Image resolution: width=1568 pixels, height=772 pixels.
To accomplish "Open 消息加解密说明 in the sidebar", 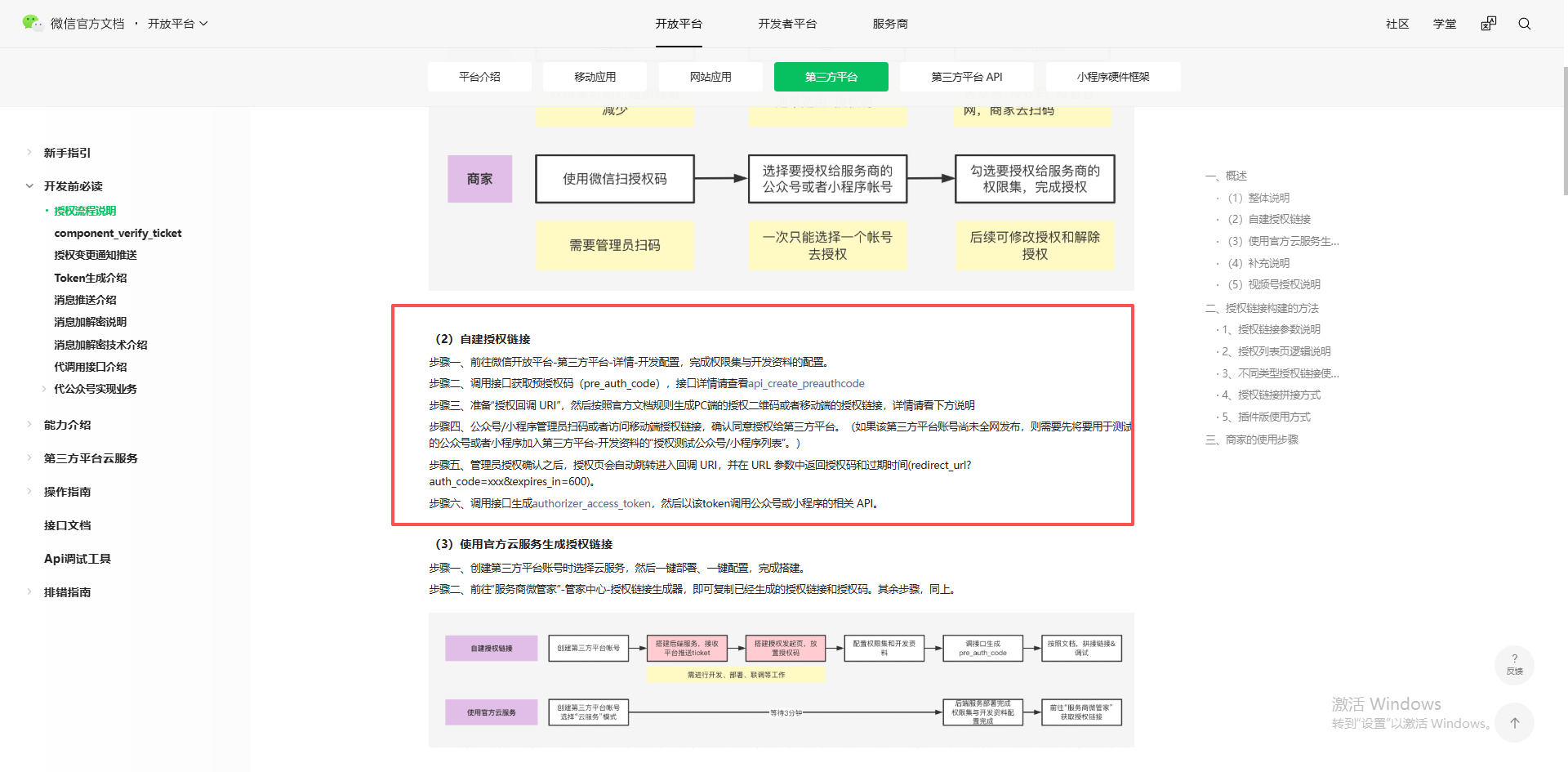I will coord(90,322).
